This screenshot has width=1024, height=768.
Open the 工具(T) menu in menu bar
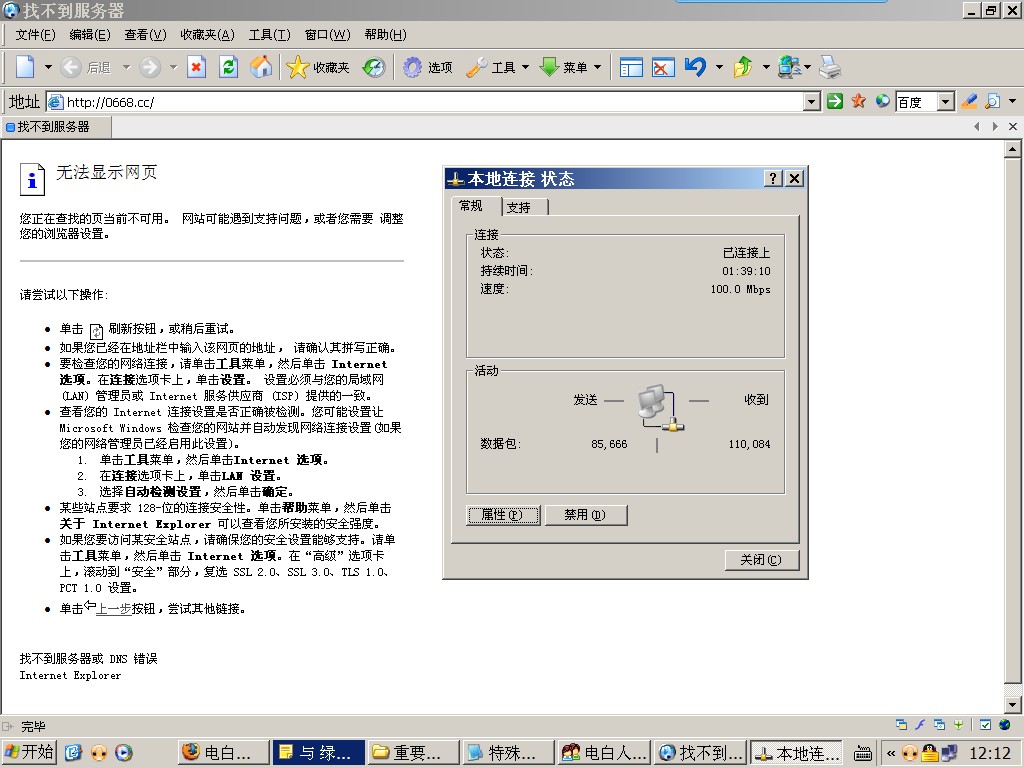[269, 35]
